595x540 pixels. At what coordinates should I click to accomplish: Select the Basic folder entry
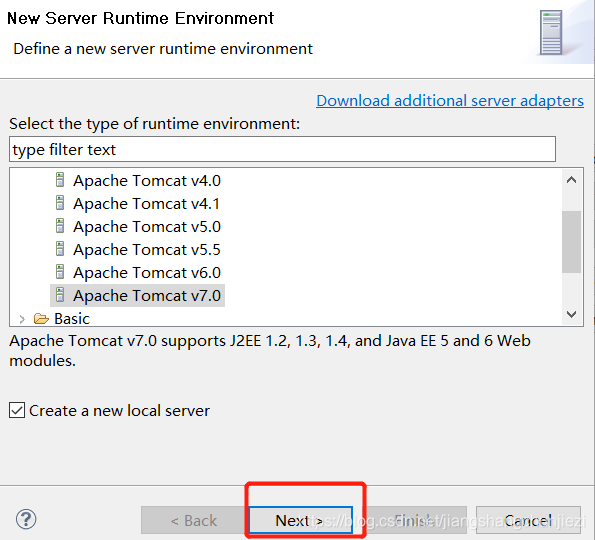[72, 319]
